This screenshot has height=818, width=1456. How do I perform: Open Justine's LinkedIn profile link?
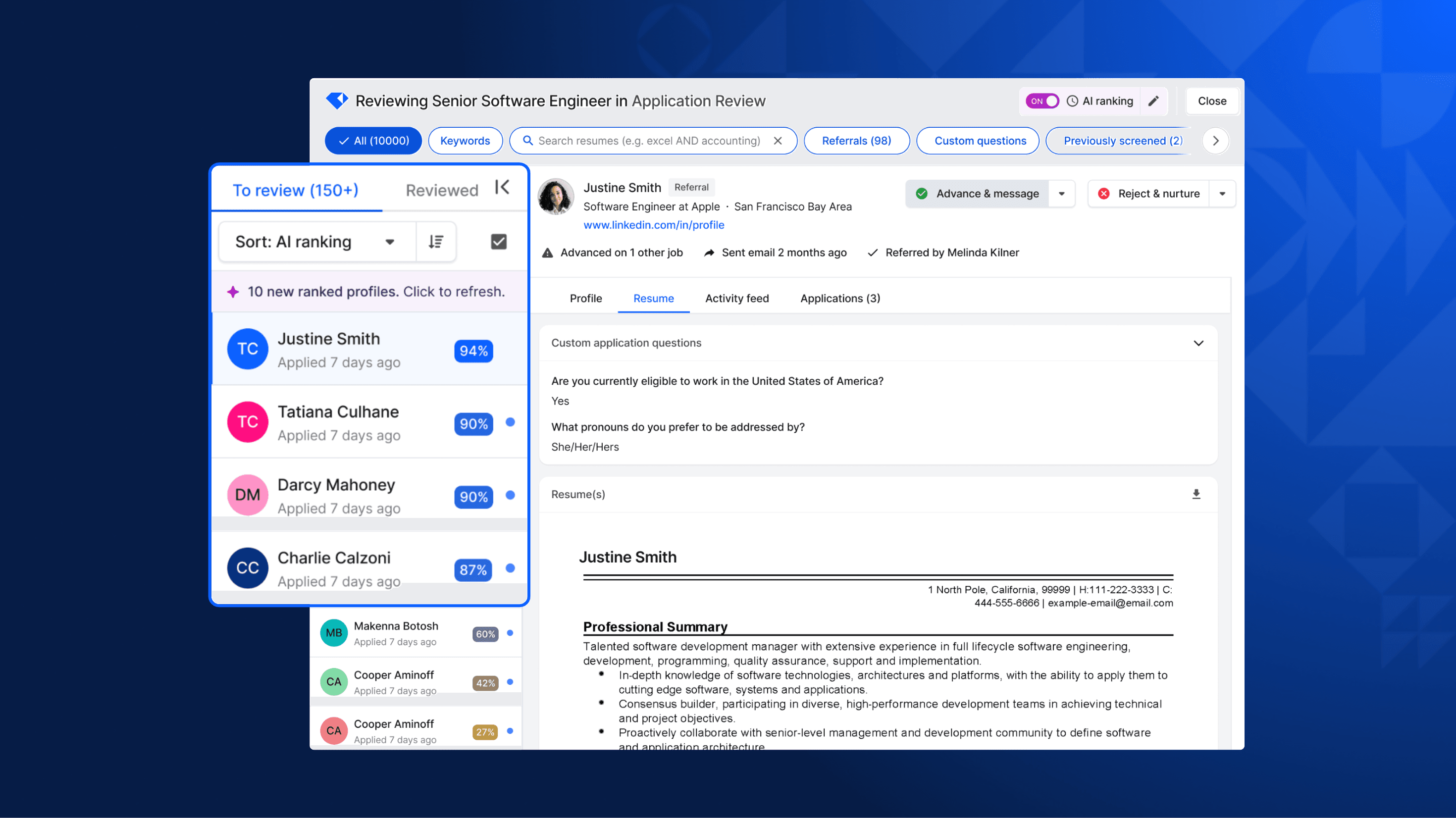(653, 224)
